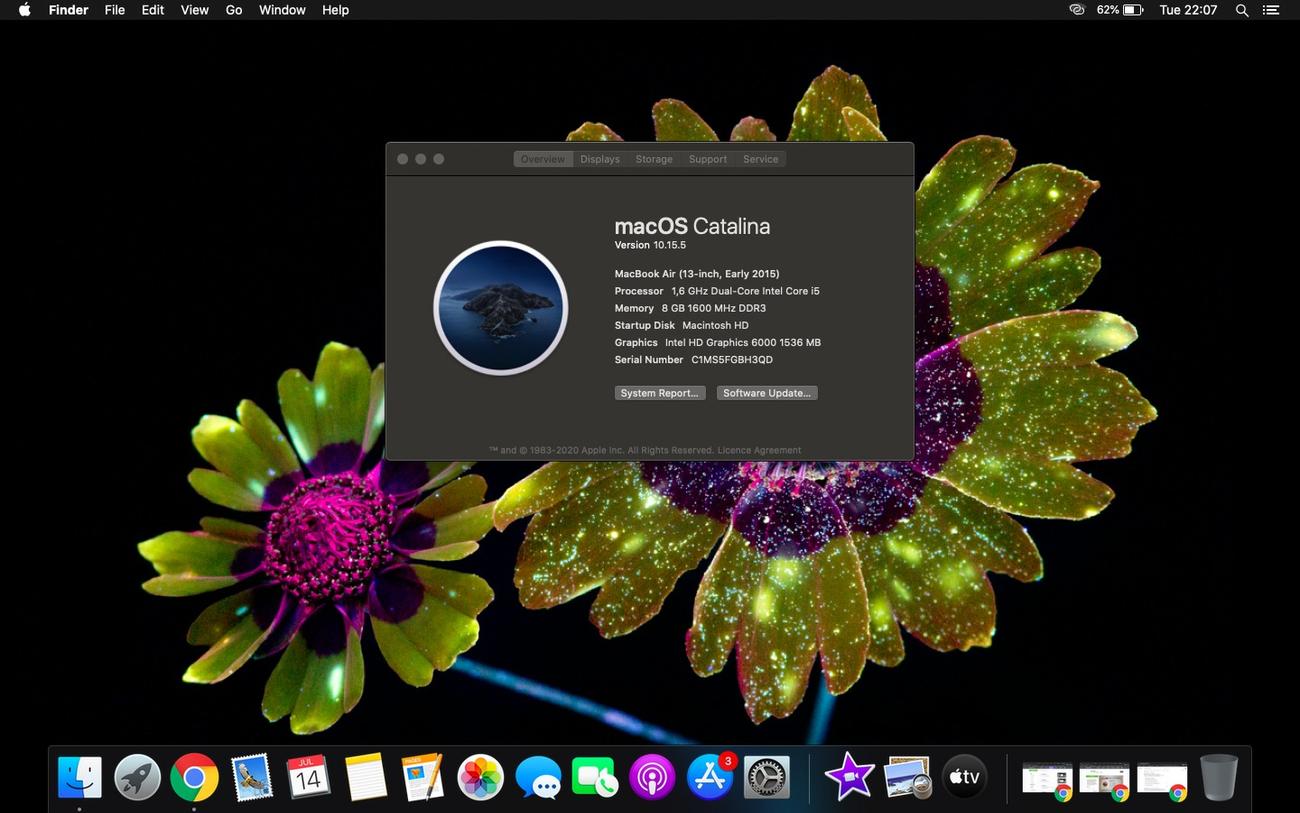
Task: Open Notification Center list icon
Action: point(1271,10)
